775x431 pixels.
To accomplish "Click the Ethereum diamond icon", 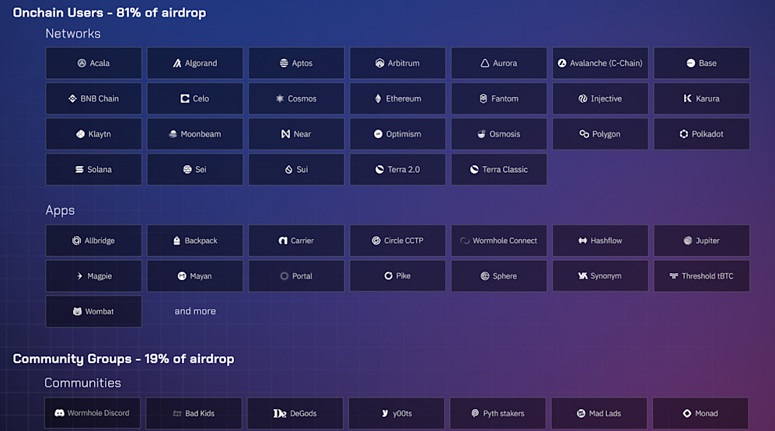I will click(x=378, y=99).
